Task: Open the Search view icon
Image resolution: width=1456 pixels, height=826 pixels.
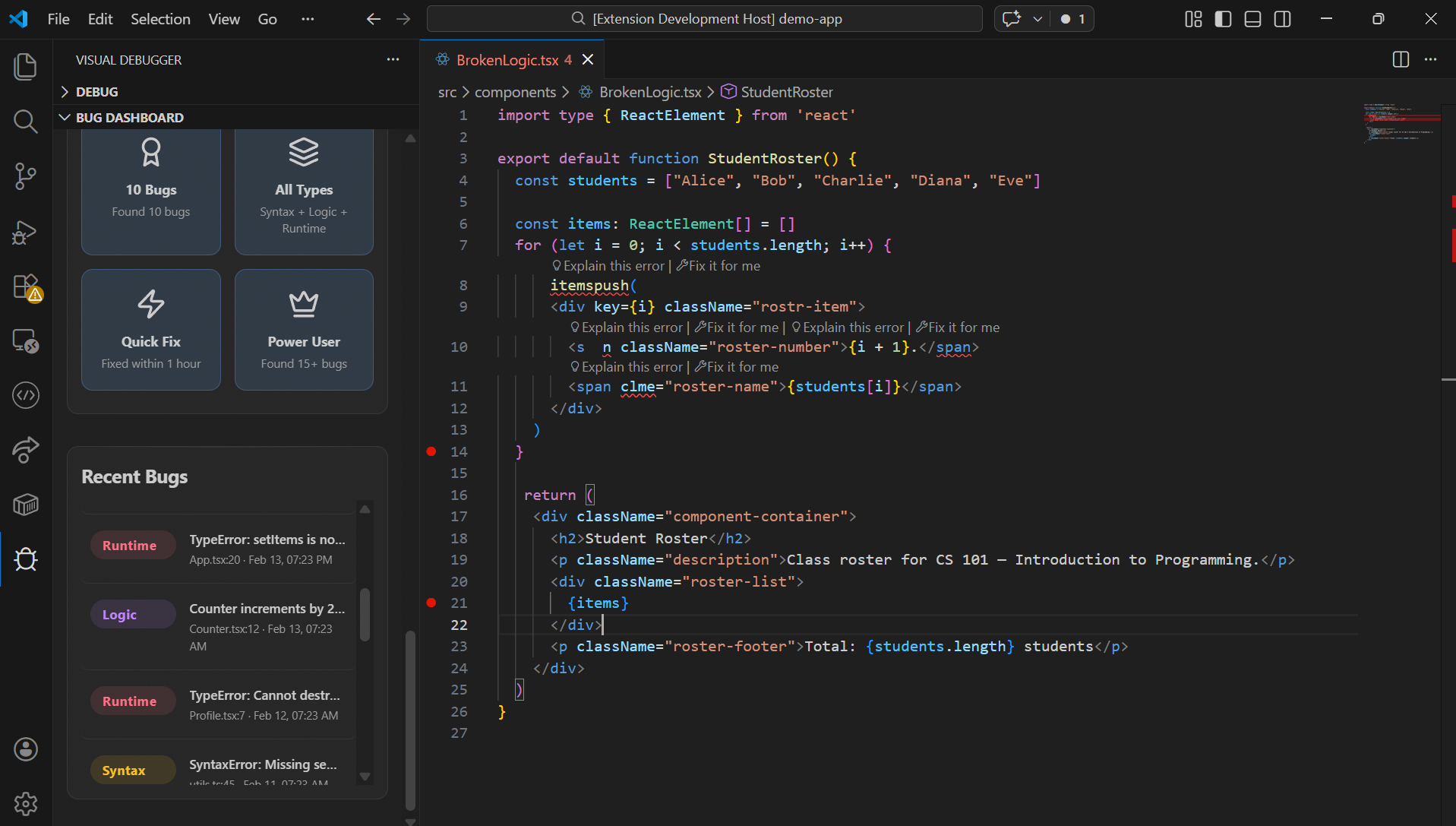Action: point(26,122)
